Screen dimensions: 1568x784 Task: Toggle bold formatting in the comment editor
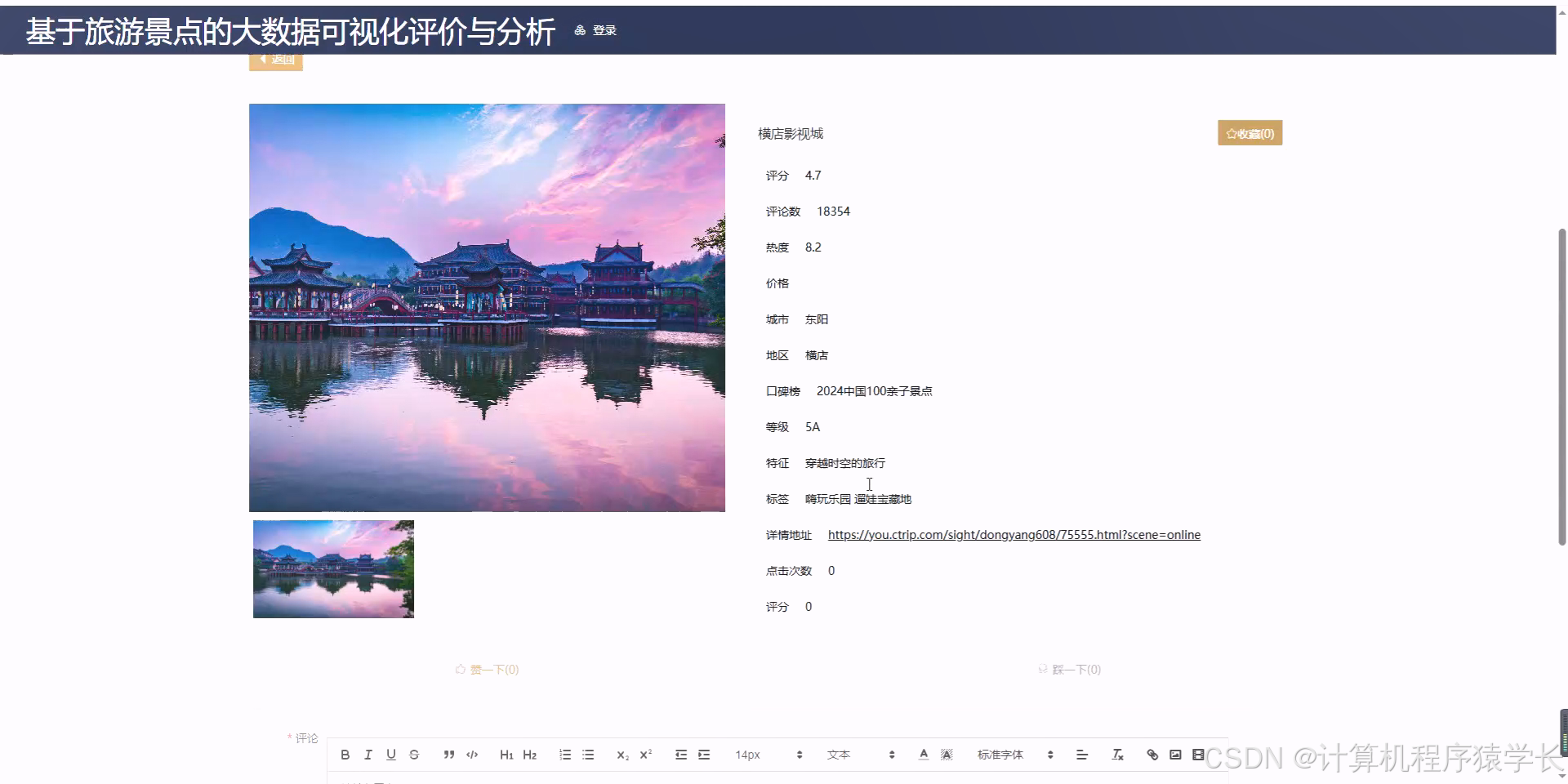(x=345, y=755)
